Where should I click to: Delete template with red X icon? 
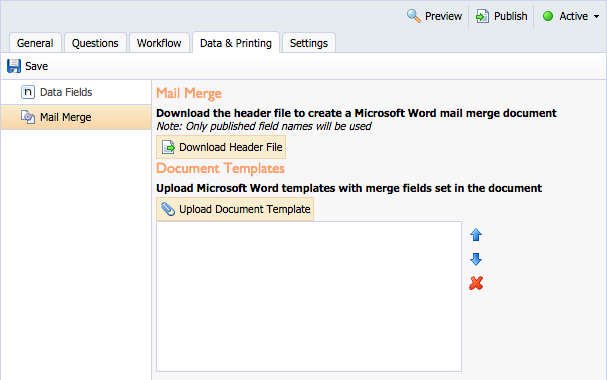coord(476,283)
